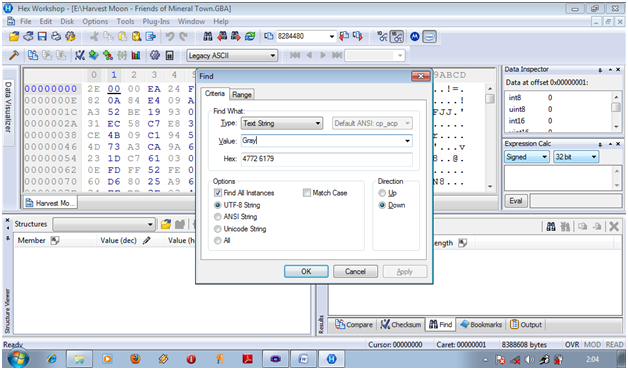Click offset row 00000038
The image size is (628, 370).
[50, 135]
